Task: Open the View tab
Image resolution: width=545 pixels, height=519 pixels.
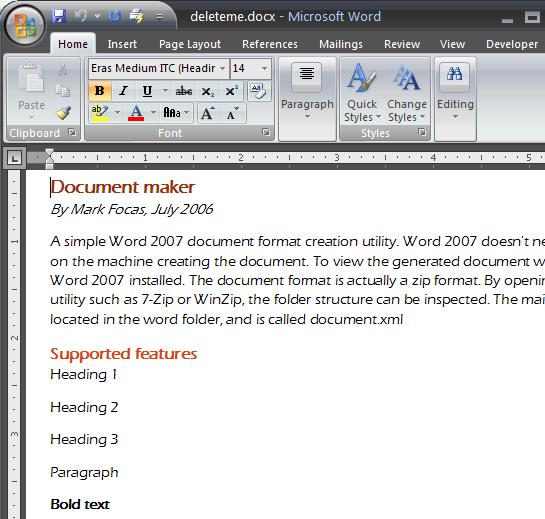Action: (x=452, y=44)
